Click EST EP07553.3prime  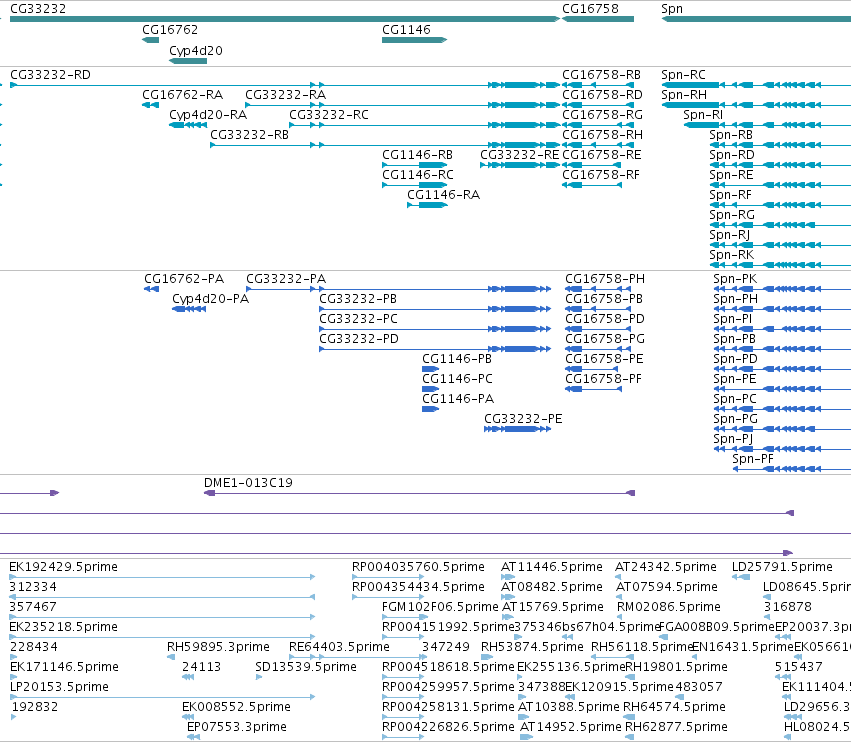coord(237,727)
